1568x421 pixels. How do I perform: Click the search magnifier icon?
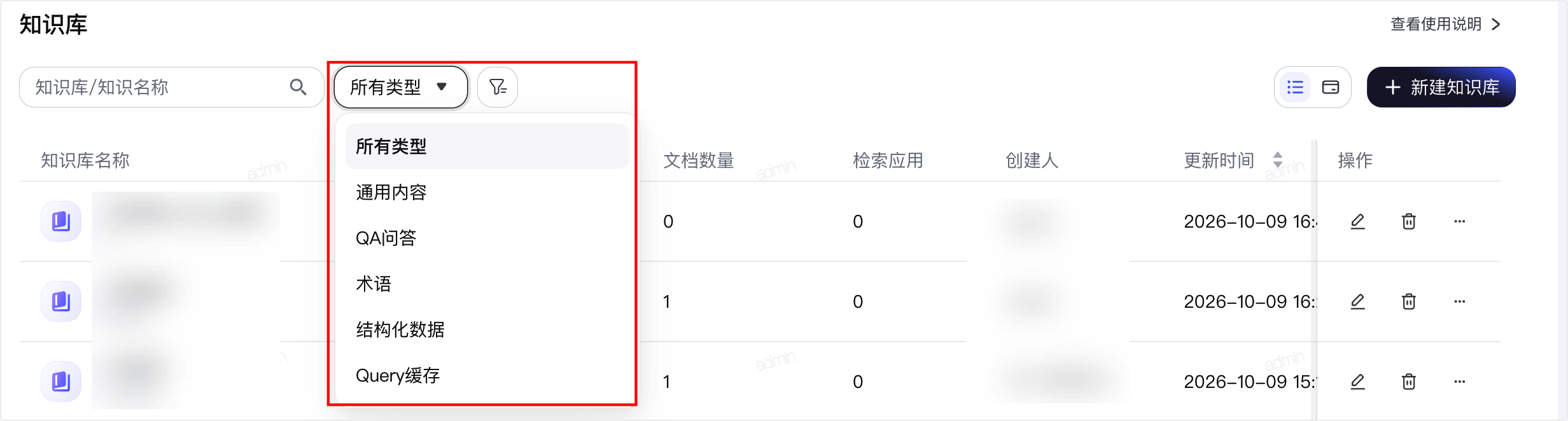tap(298, 87)
